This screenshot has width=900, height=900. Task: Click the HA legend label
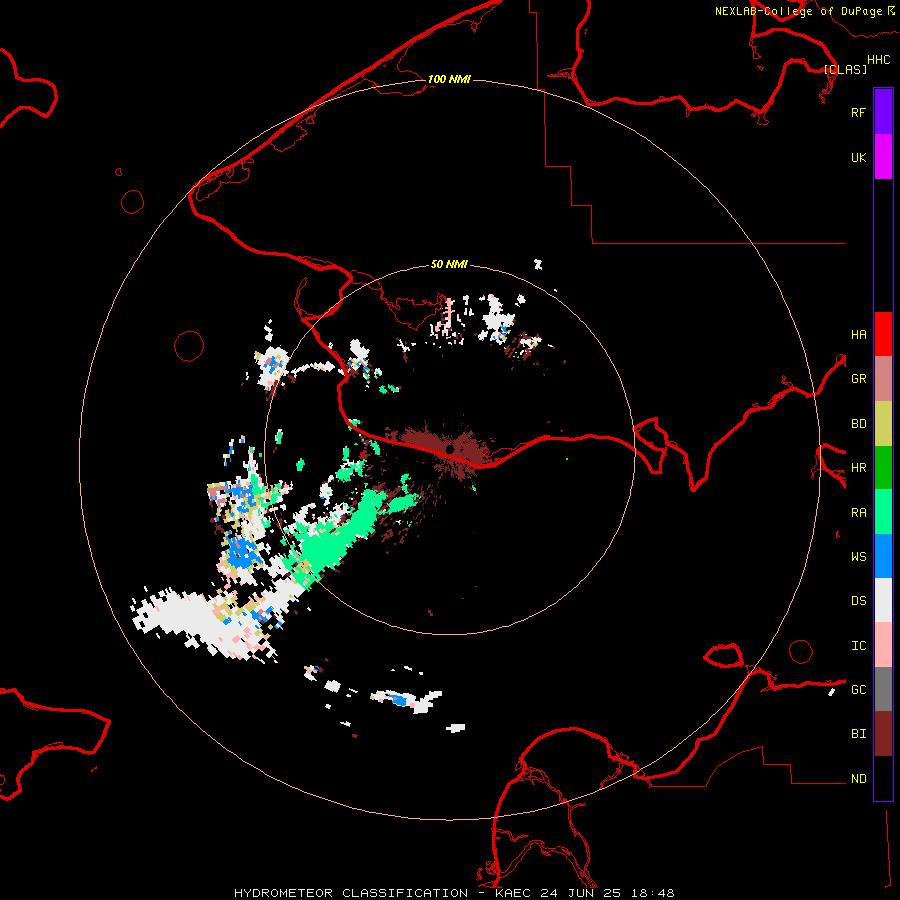(858, 334)
